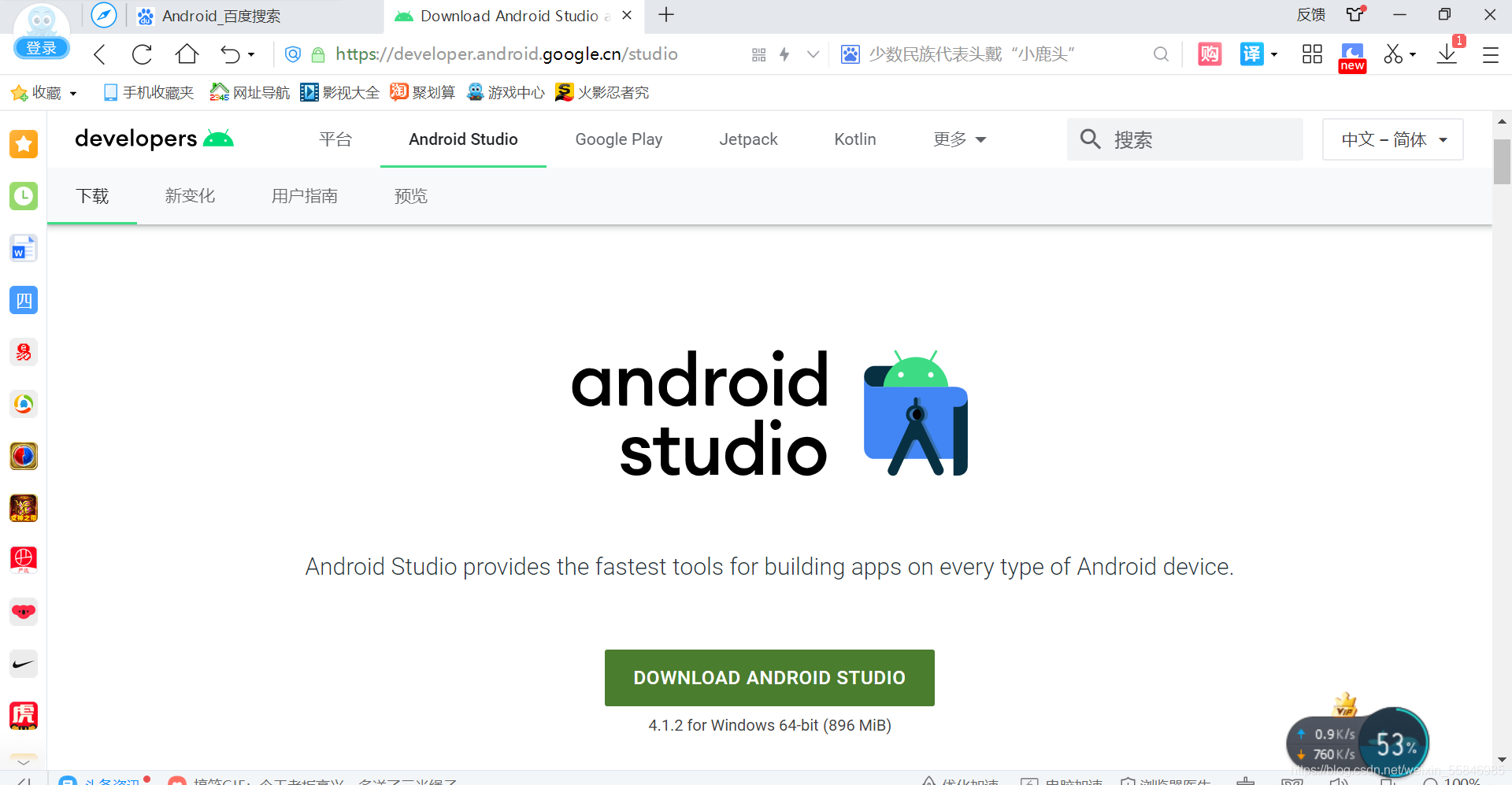Expand the address bar history chevron
Viewport: 1512px width, 785px height.
813,54
